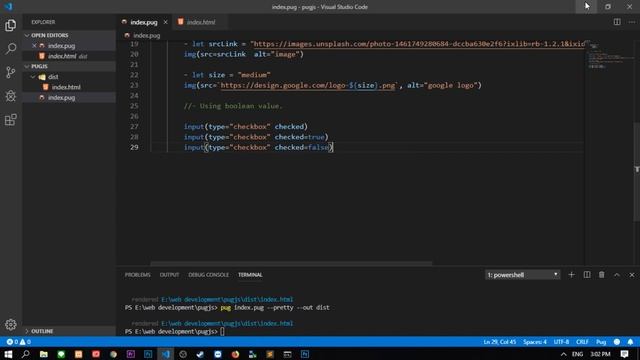
Task: Click the ENG language indicator
Action: [x=577, y=354]
